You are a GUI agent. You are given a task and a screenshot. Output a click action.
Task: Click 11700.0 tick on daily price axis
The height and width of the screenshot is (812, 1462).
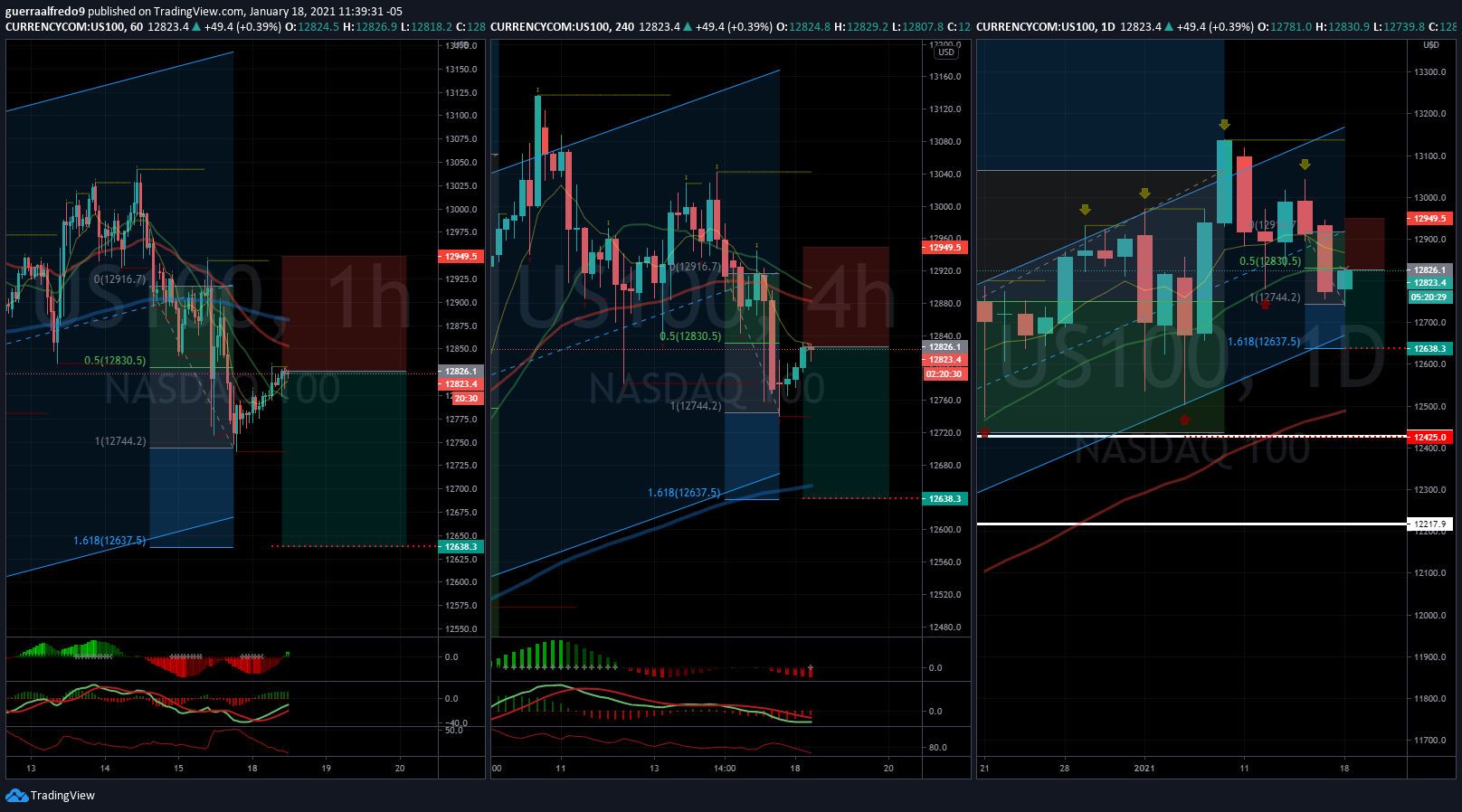(1430, 741)
